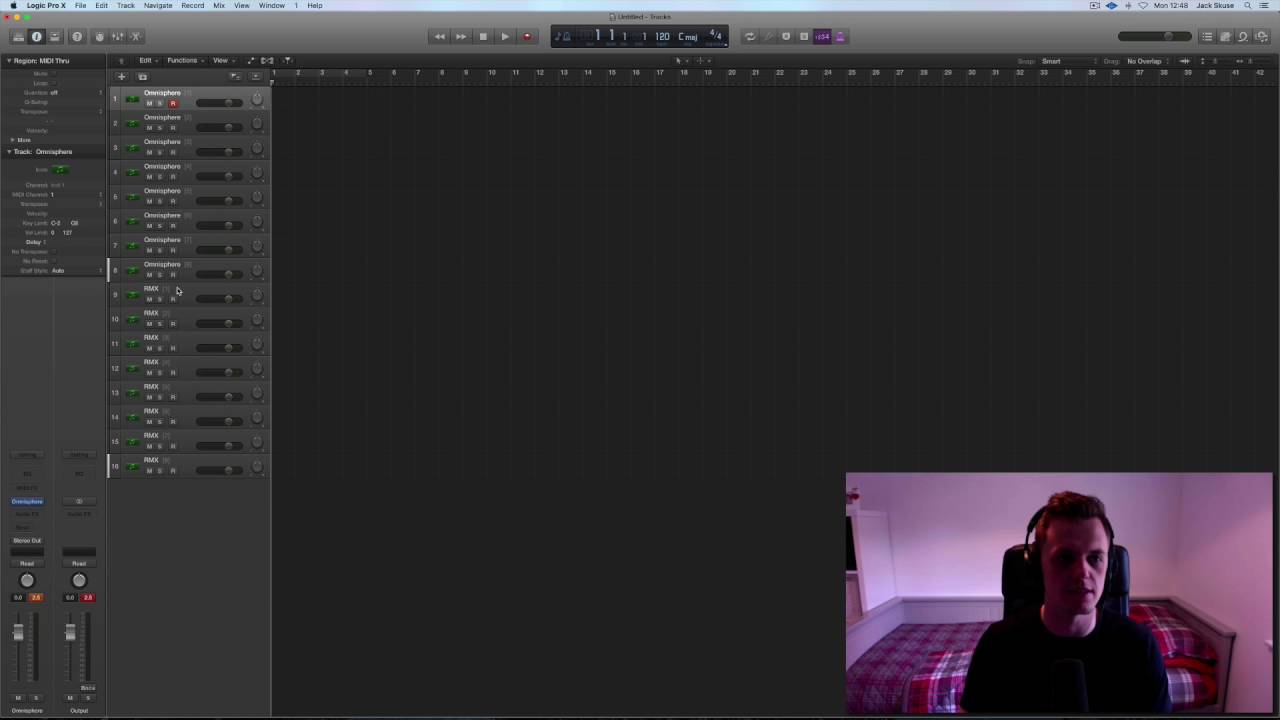Toggle the purple Metronome button
1280x720 pixels.
tap(840, 37)
